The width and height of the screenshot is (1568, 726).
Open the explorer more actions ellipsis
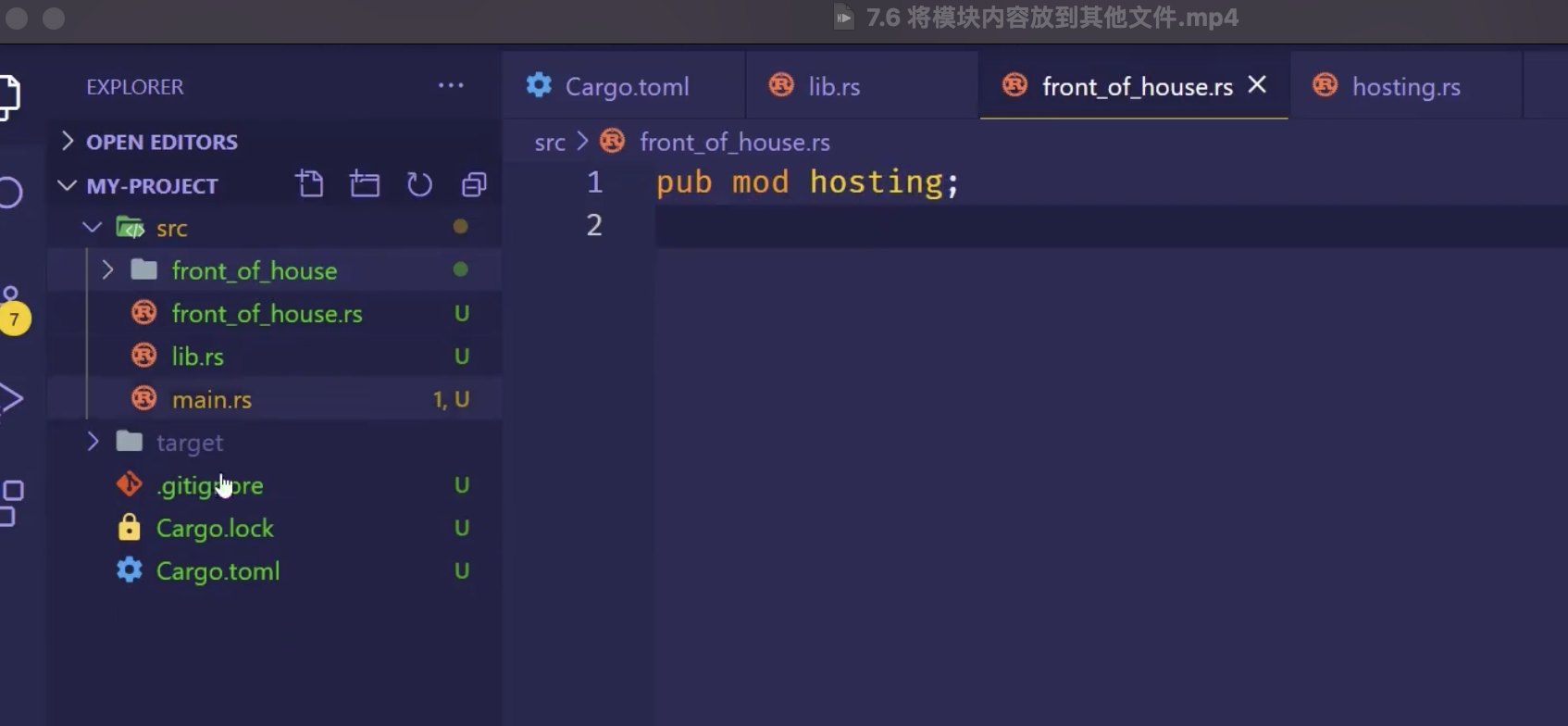pyautogui.click(x=451, y=86)
